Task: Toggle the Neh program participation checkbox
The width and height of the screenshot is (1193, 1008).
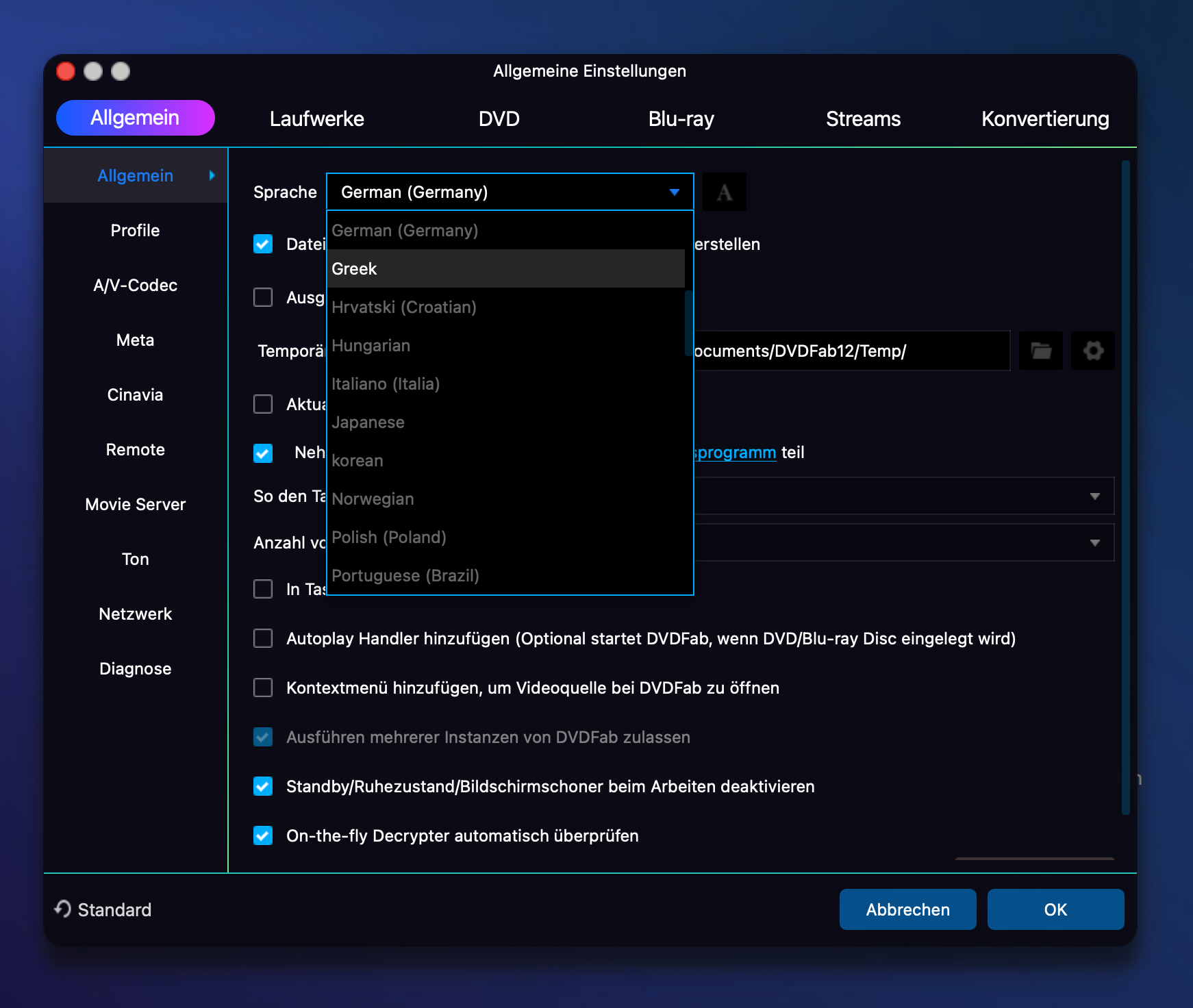Action: click(x=263, y=453)
